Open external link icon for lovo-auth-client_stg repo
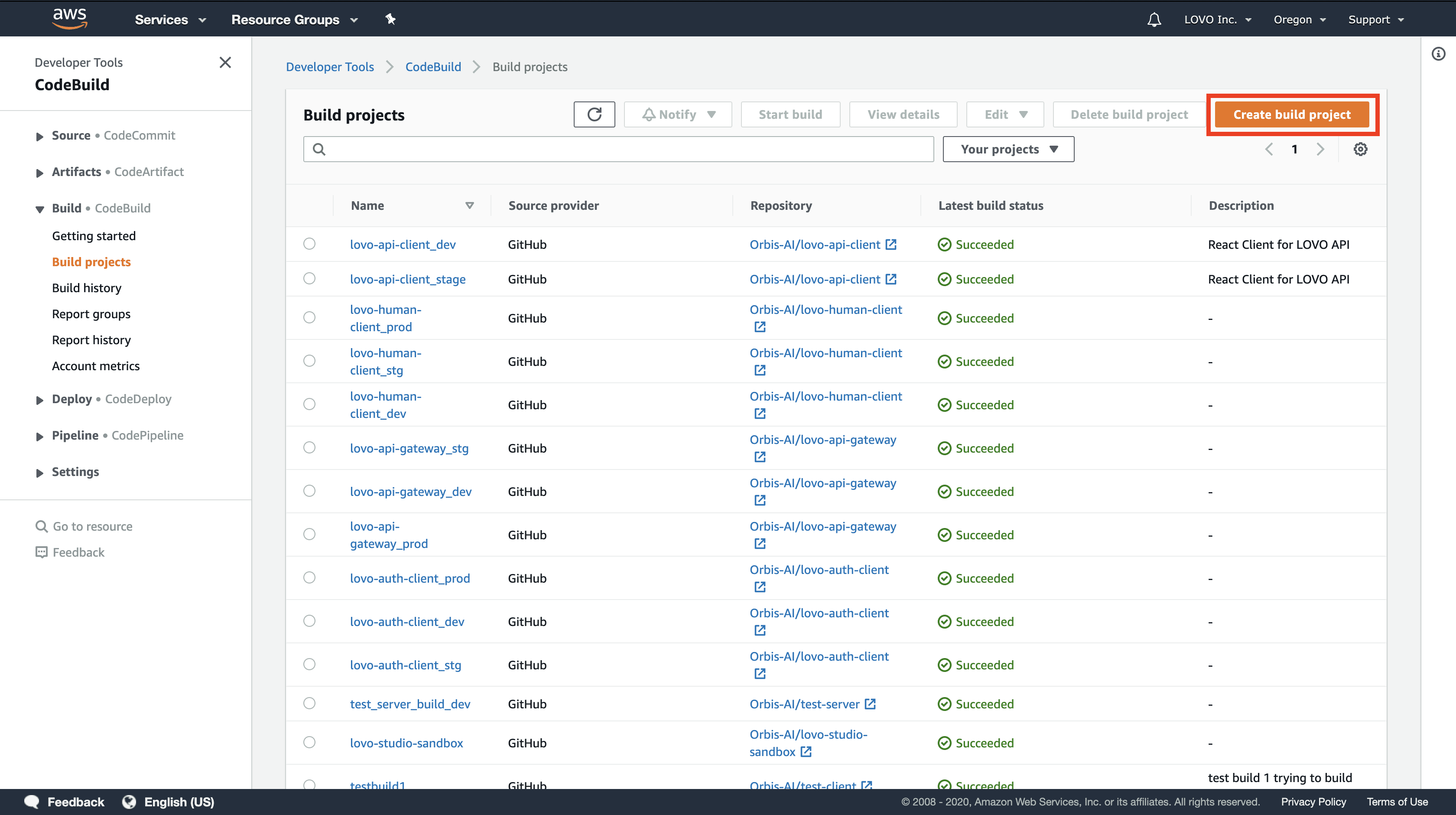1456x815 pixels. pyautogui.click(x=760, y=674)
